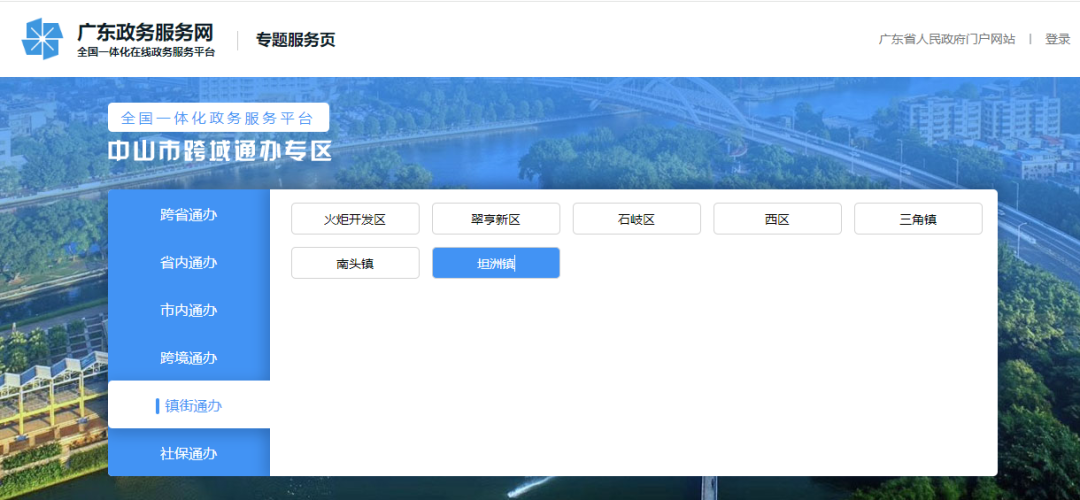Open 广东省人民政府门户网站 link
Screen dimensions: 1080x500
click(946, 39)
